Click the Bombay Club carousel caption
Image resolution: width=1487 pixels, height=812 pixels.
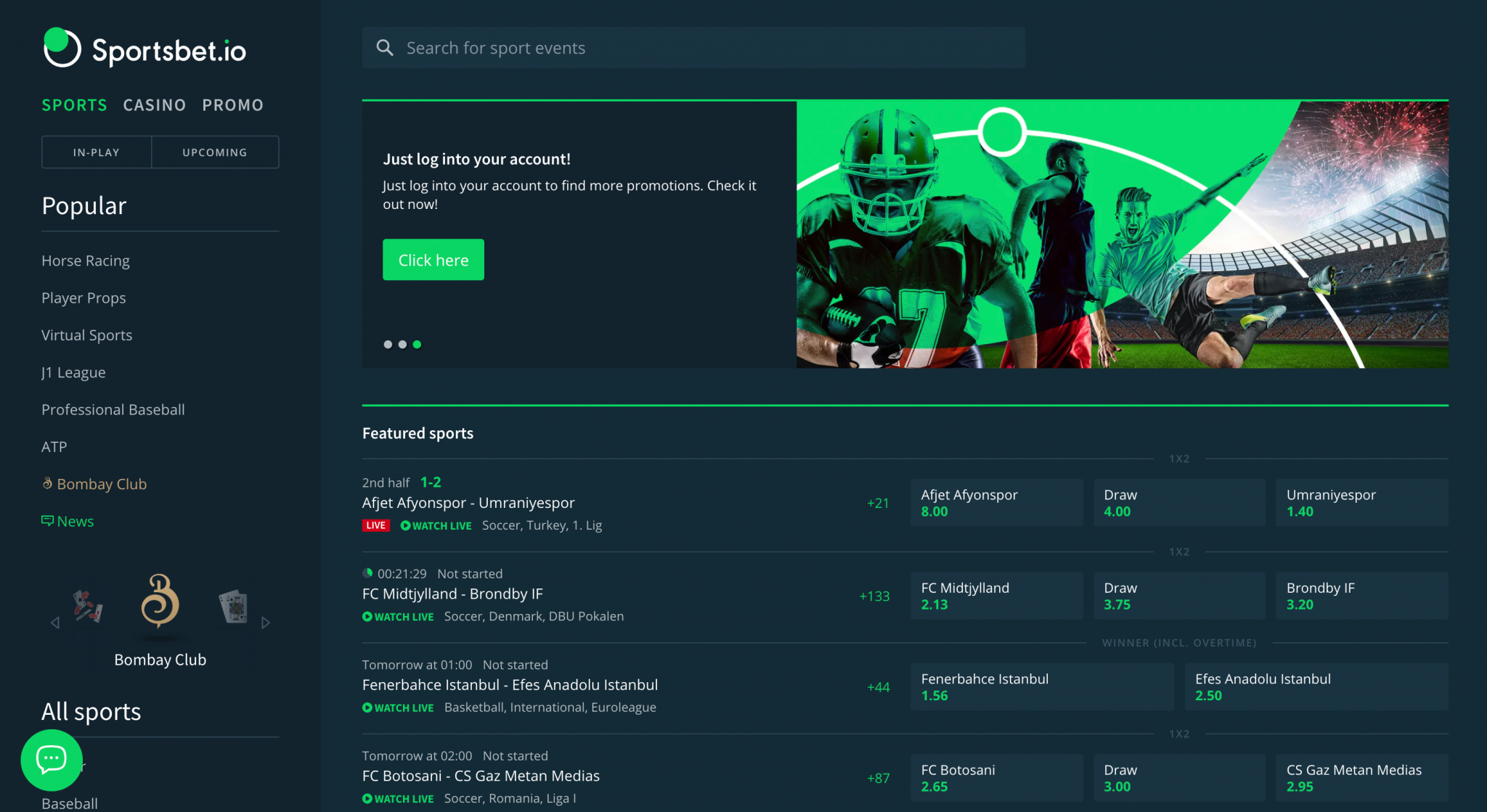160,660
